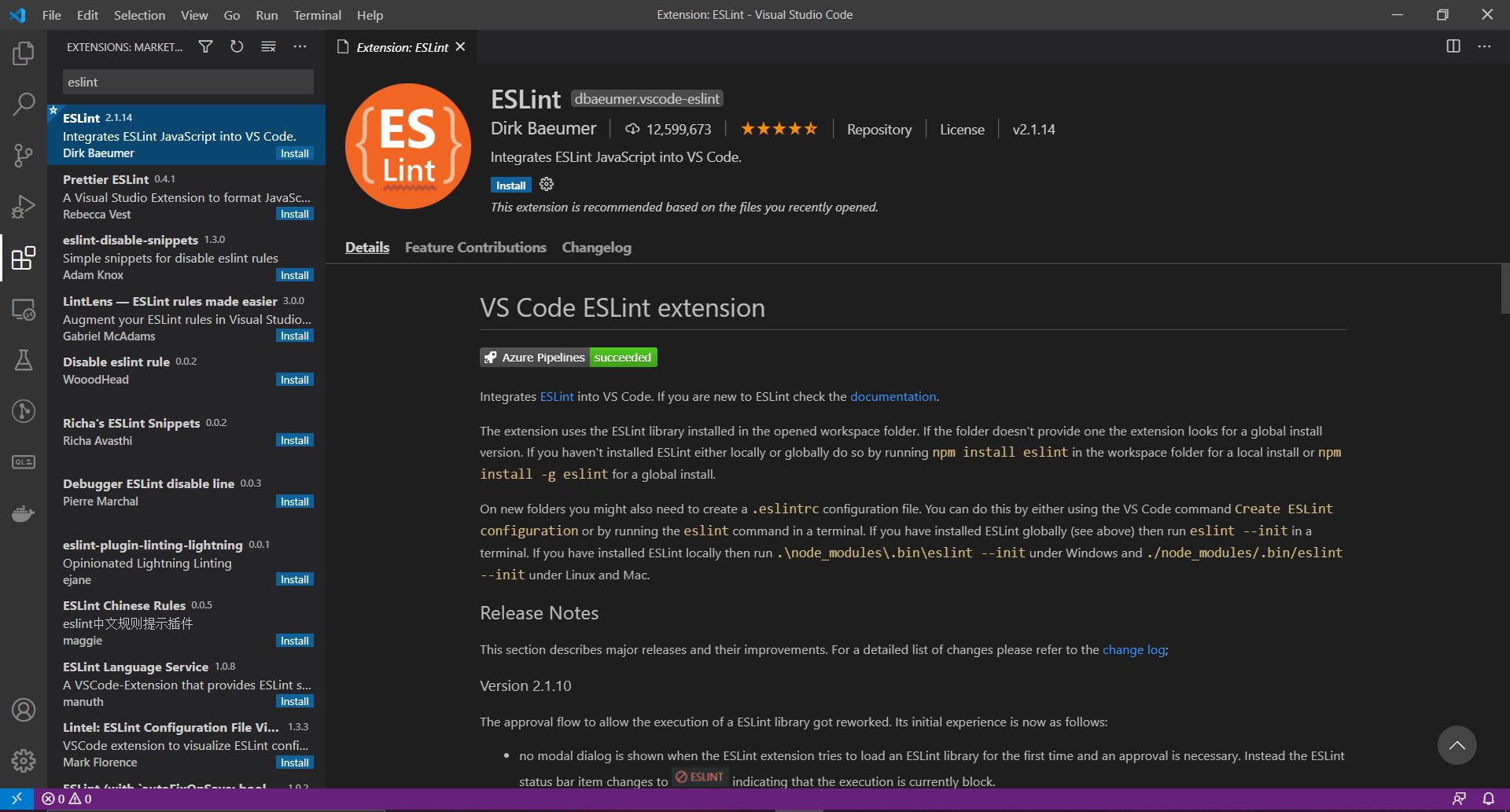Viewport: 1510px width, 812px height.
Task: Open the ESLint extension manage gear
Action: (547, 185)
